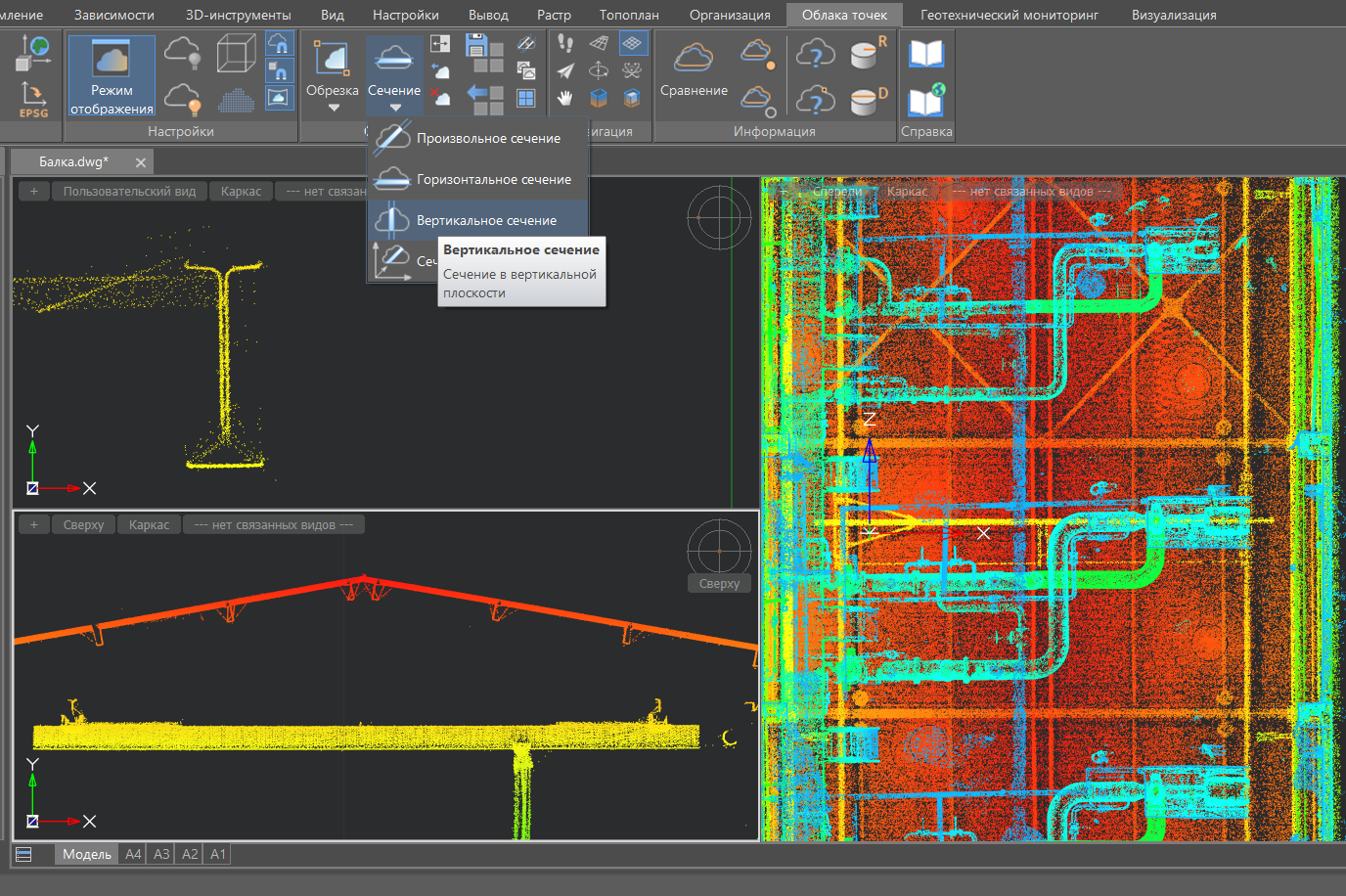The height and width of the screenshot is (896, 1346).
Task: Open the Пользовательский вид view selector
Action: (x=129, y=192)
